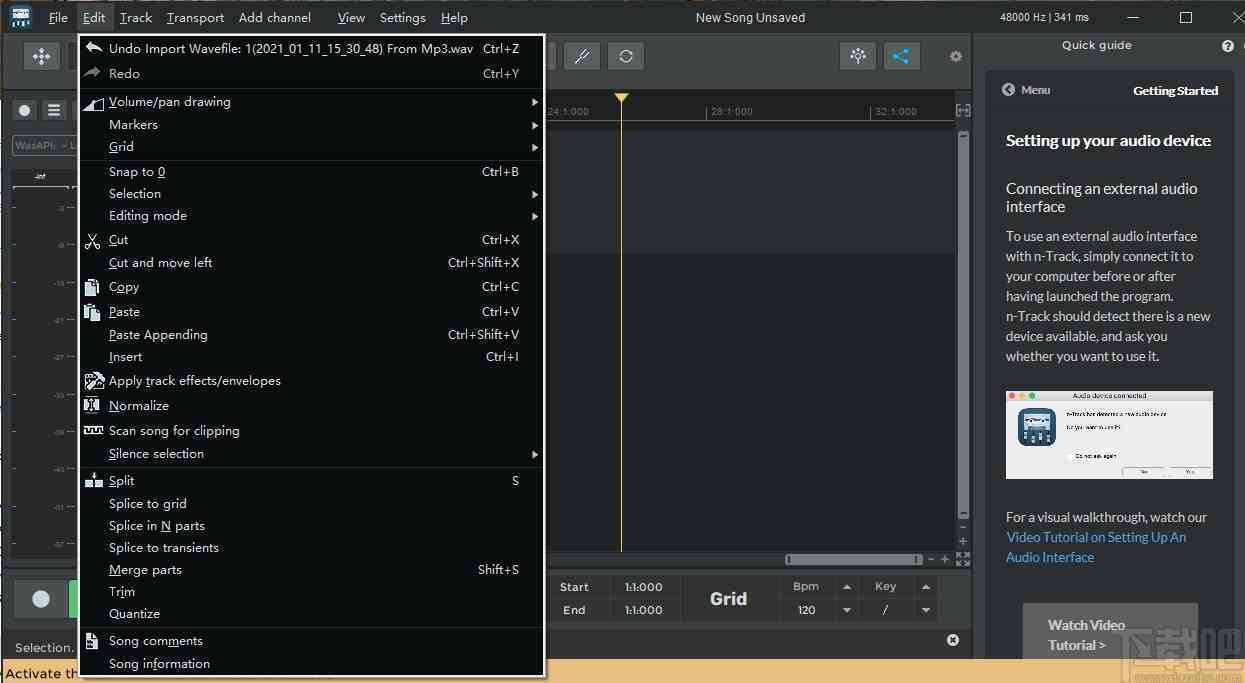This screenshot has height=683, width=1245.
Task: Click the Normalize icon
Action: tap(93, 406)
